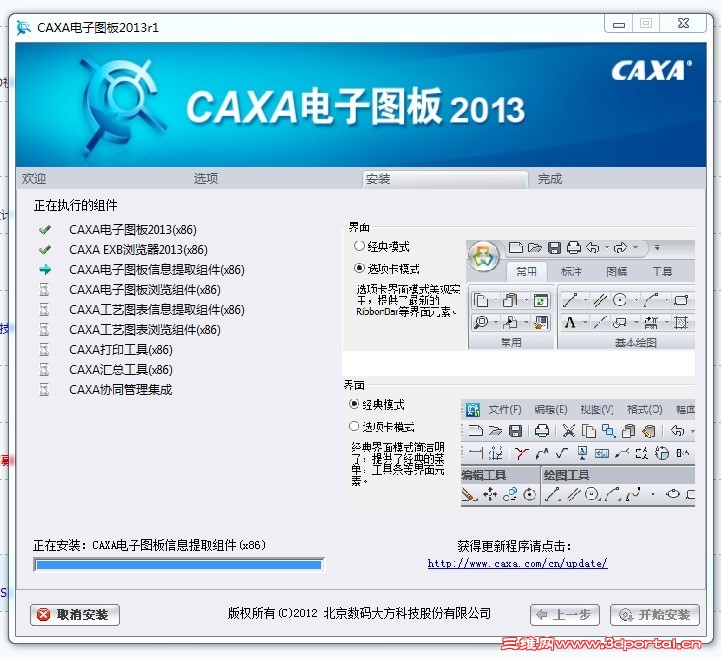Select the Circle tool in ribbon 基本绘图 group
This screenshot has width=721, height=657.
(620, 300)
